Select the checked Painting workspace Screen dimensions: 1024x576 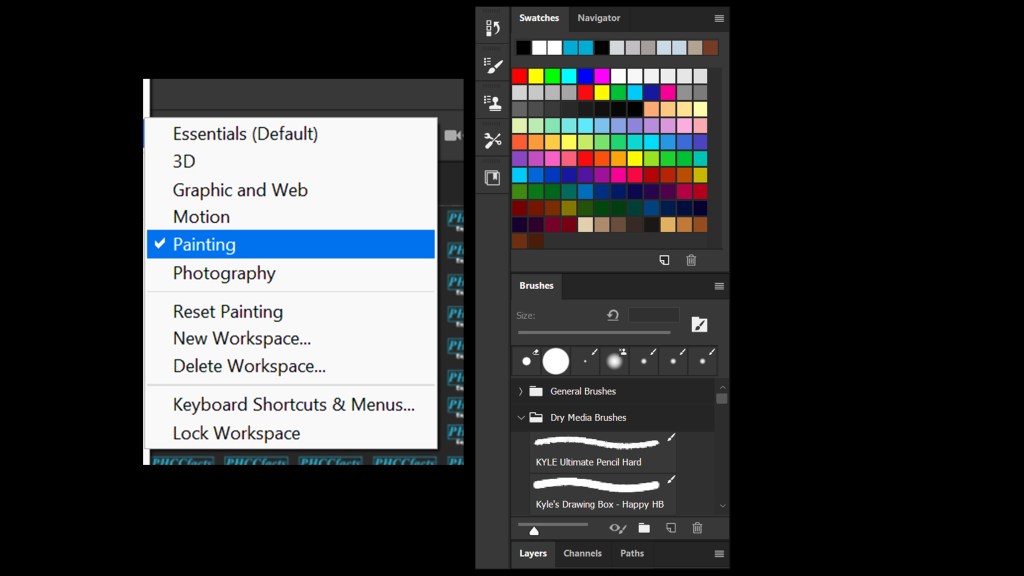click(291, 244)
